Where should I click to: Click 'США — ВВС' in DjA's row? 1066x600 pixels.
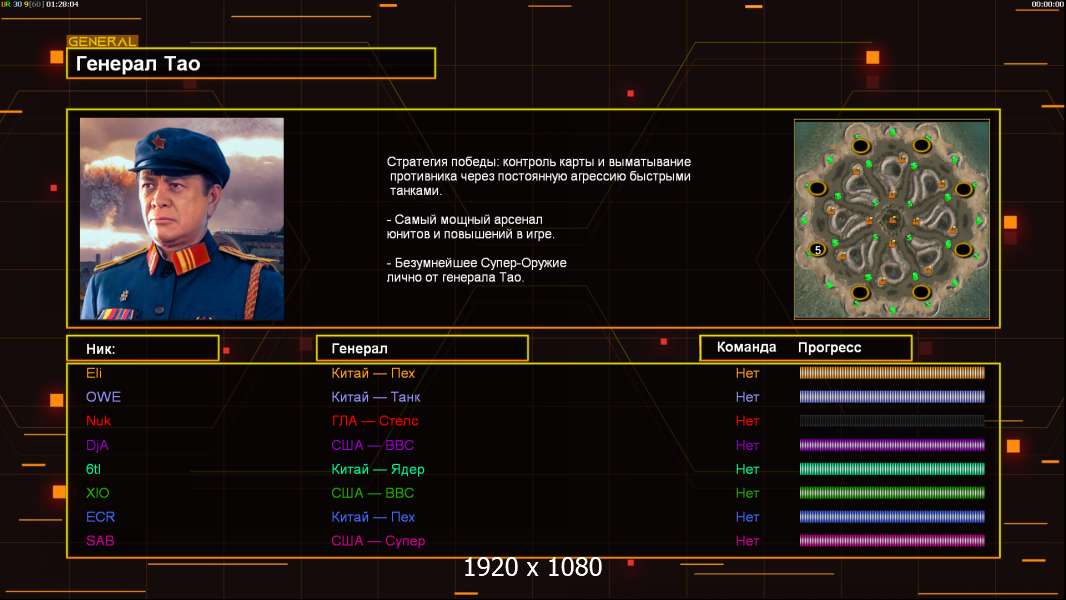coord(373,445)
